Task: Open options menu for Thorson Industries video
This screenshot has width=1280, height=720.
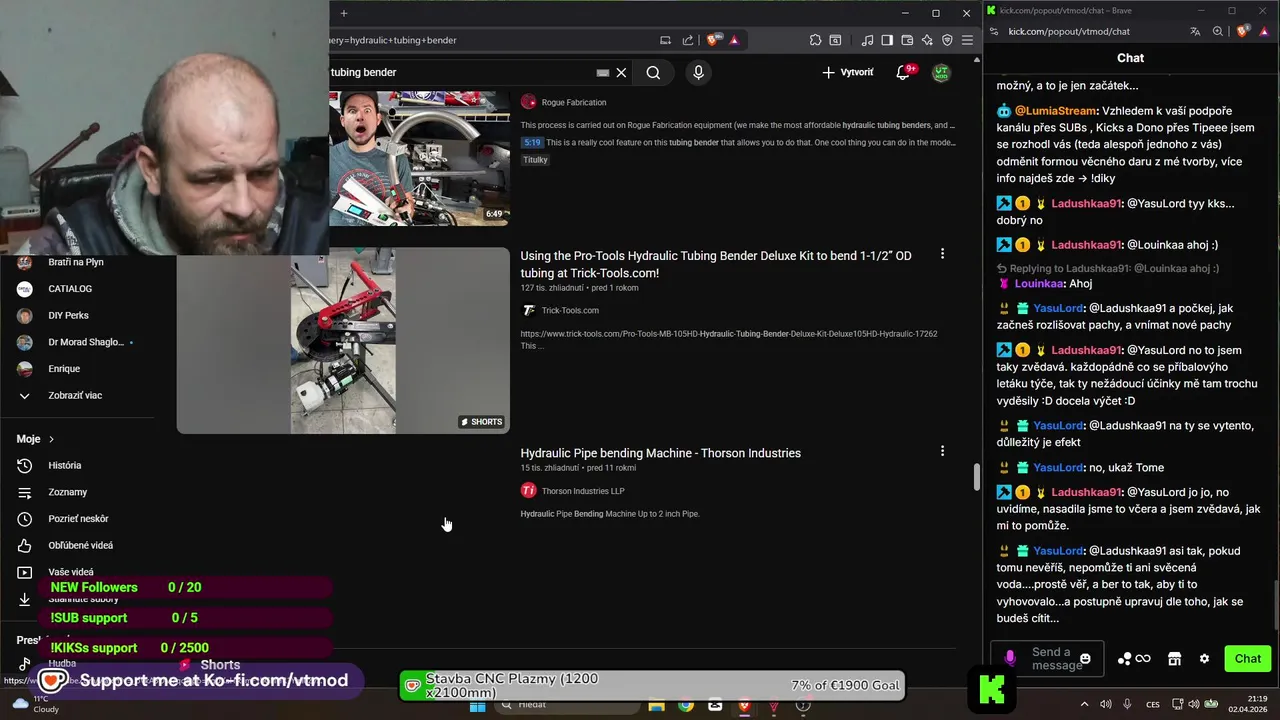Action: [x=942, y=451]
